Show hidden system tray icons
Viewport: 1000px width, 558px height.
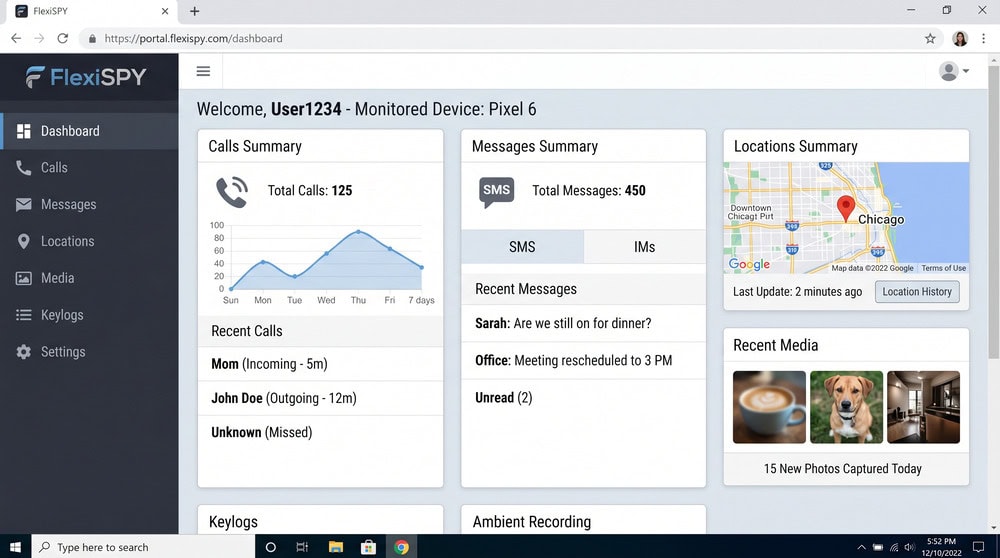pyautogui.click(x=861, y=547)
